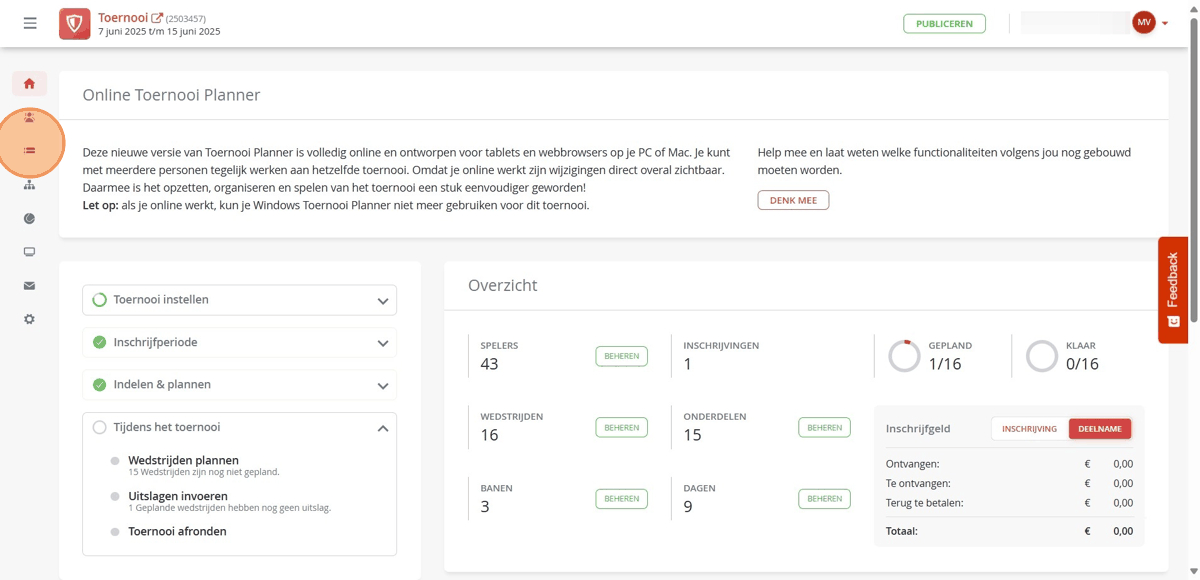Switch Inschrijfgeld toggle to Deelname
Screen dimensions: 1200x580
click(x=1100, y=429)
